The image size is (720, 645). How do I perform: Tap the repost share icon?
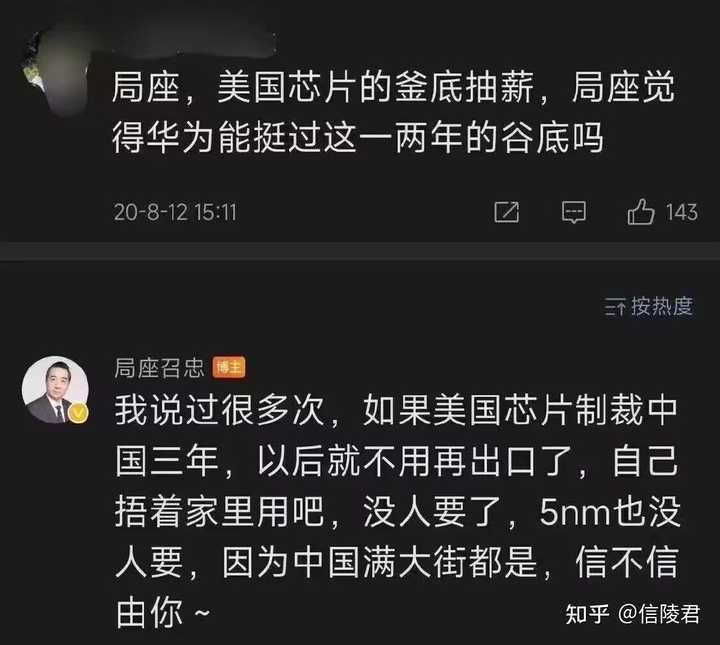506,213
